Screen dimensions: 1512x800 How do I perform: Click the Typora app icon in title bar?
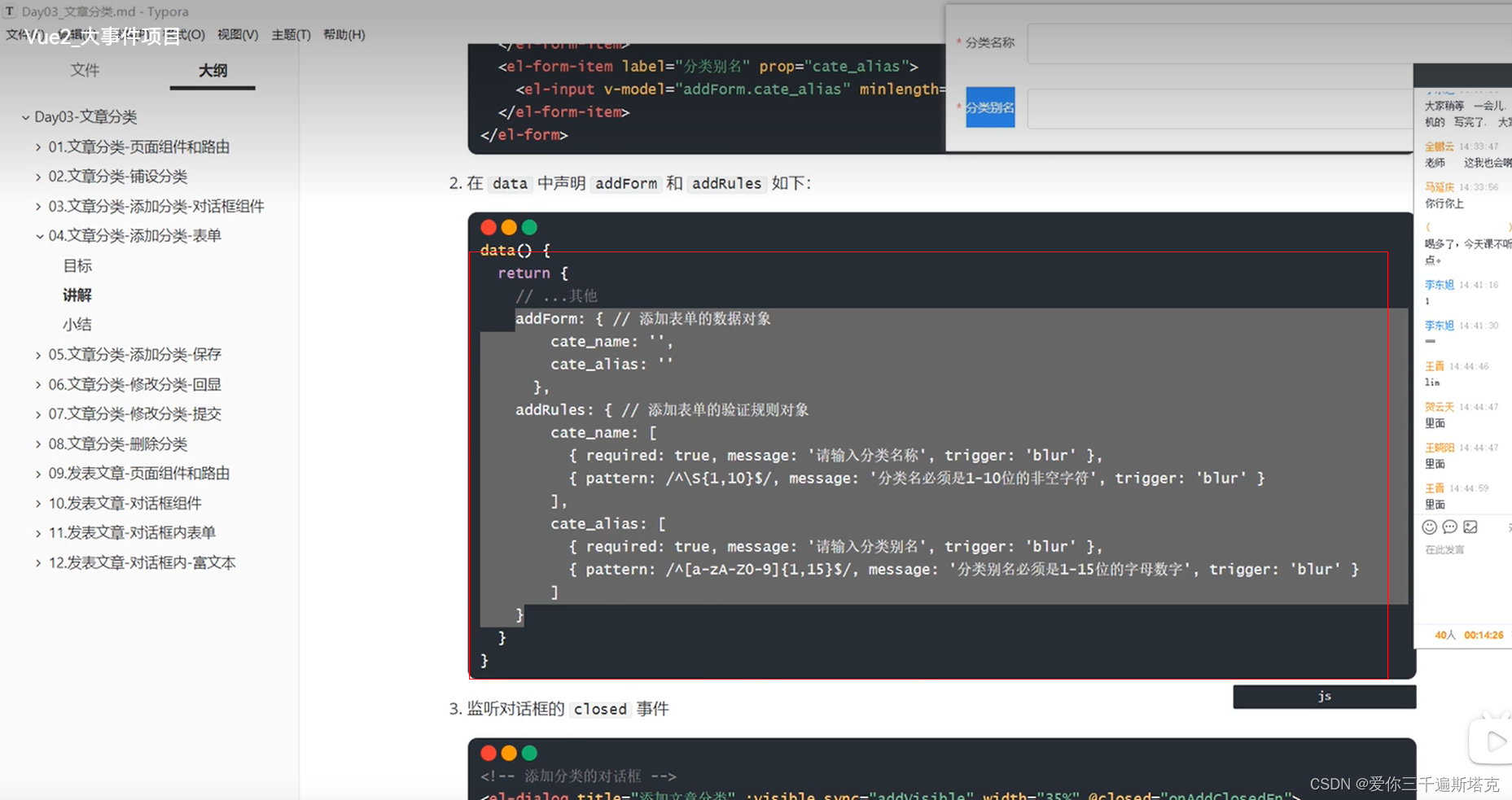10,11
